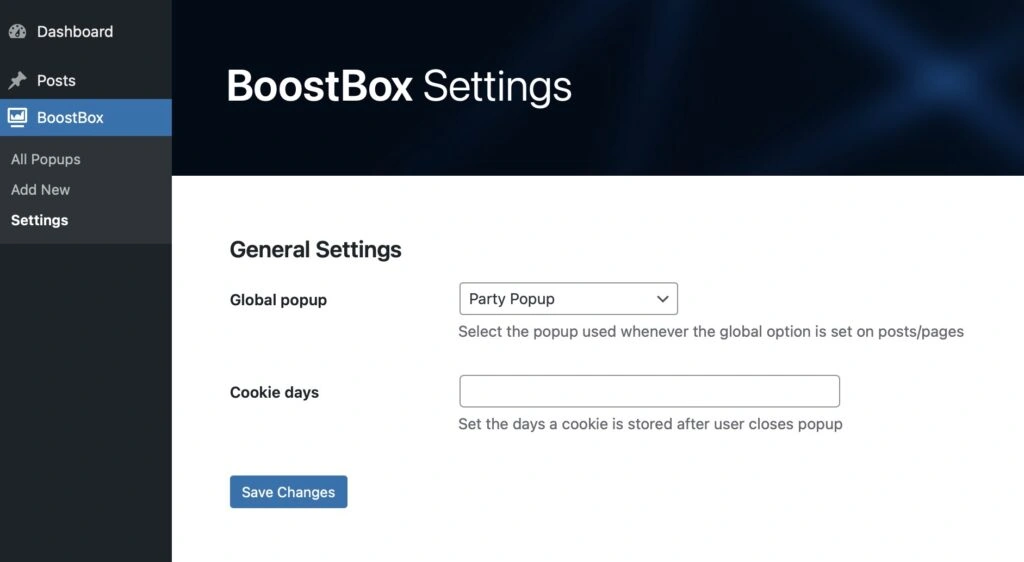Select the Settings submenu entry
The height and width of the screenshot is (562, 1024).
39,221
